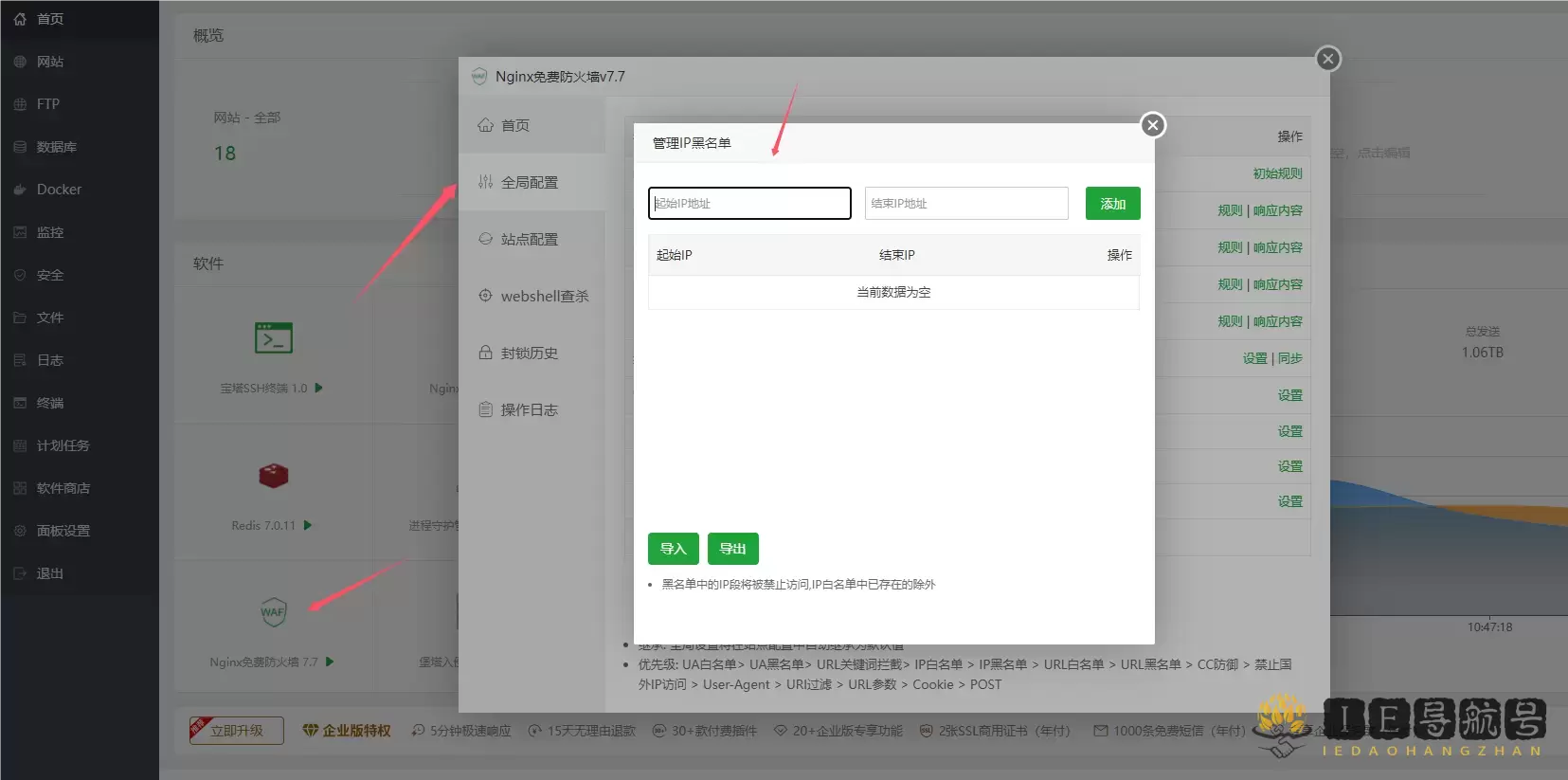Click 同步 link in firewall table
The height and width of the screenshot is (780, 1568).
pos(1290,358)
